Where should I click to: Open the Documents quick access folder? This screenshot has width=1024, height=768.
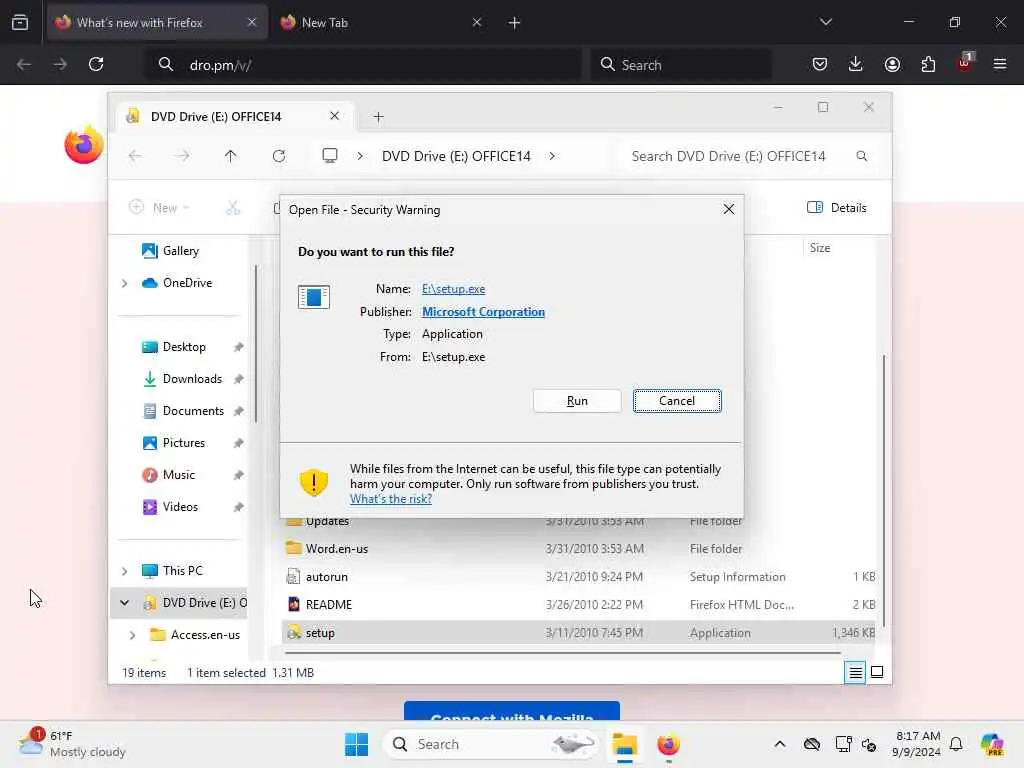tap(193, 411)
